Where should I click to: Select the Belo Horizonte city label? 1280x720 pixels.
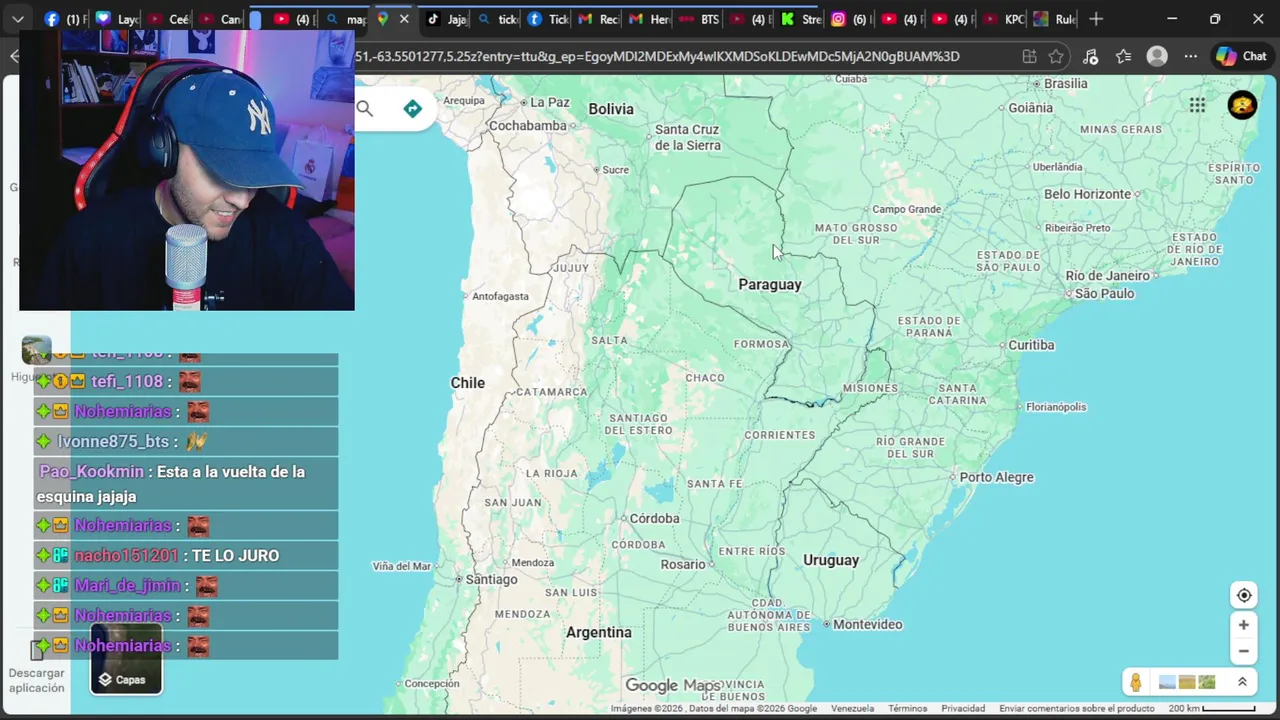[1088, 194]
